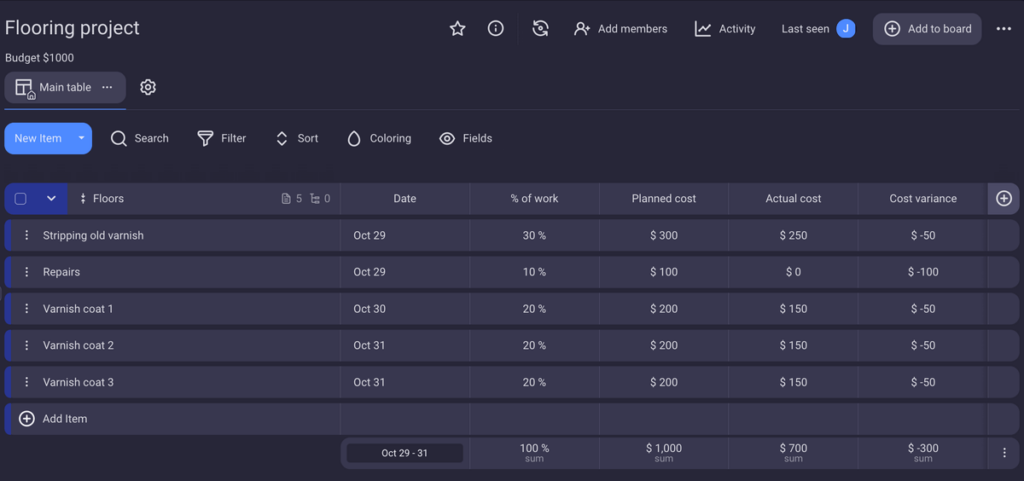
Task: Select the Varnish coat 1 item
Action: [78, 309]
